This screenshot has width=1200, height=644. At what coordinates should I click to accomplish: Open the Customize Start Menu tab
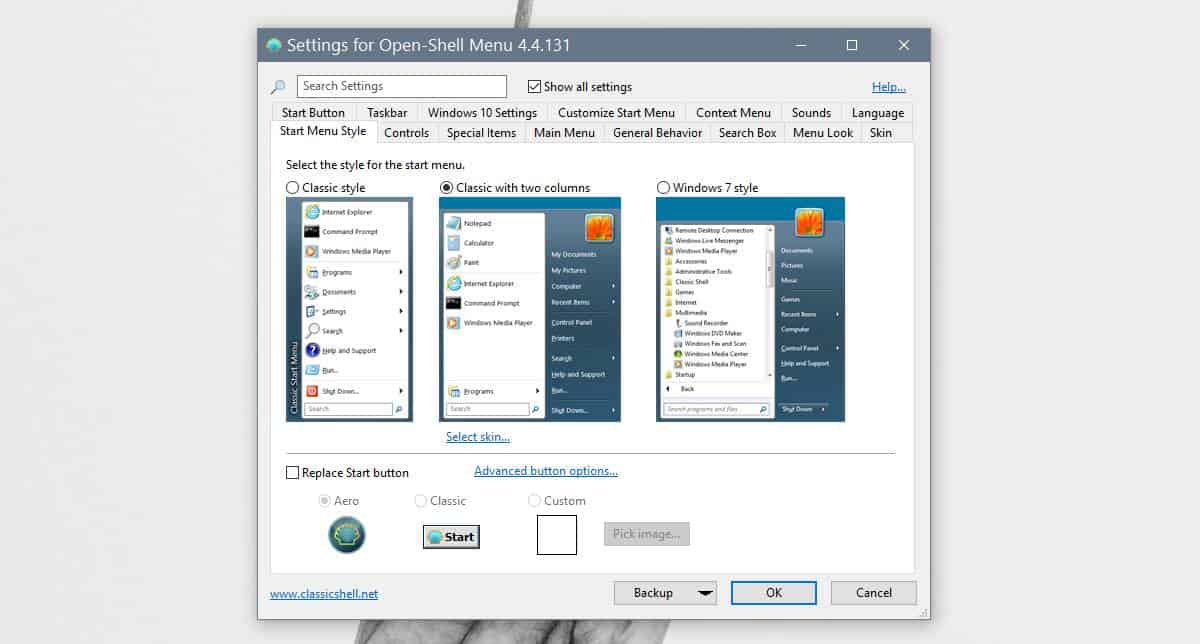click(x=616, y=112)
